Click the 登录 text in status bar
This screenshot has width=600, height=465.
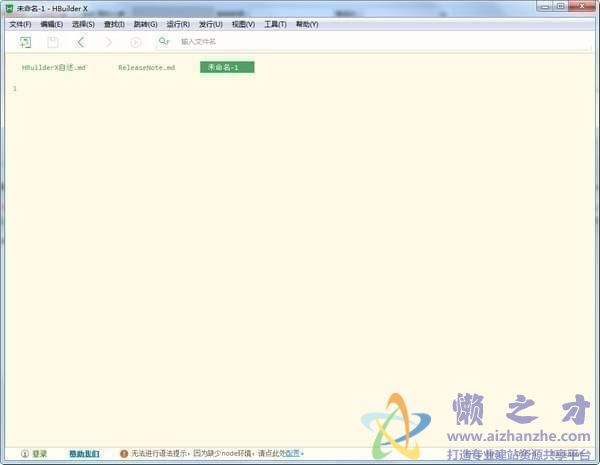pos(39,454)
